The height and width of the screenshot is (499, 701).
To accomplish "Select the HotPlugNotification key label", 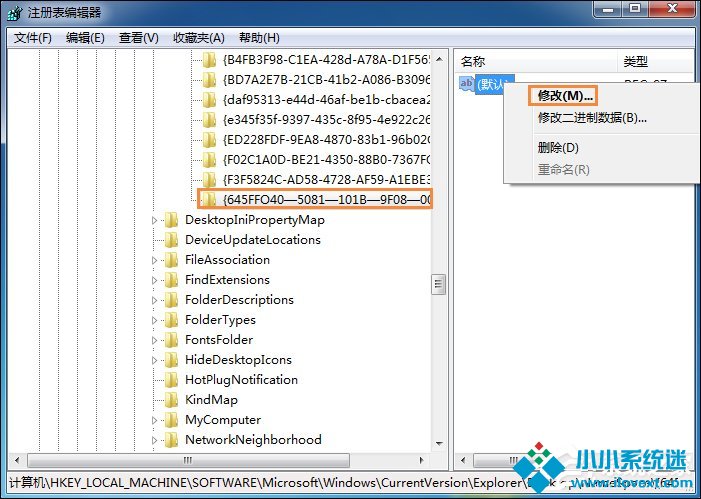I will 241,380.
